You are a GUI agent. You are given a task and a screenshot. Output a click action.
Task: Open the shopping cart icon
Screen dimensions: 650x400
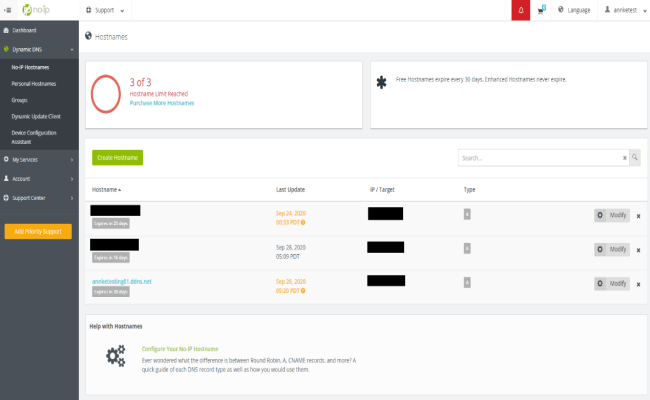click(541, 10)
